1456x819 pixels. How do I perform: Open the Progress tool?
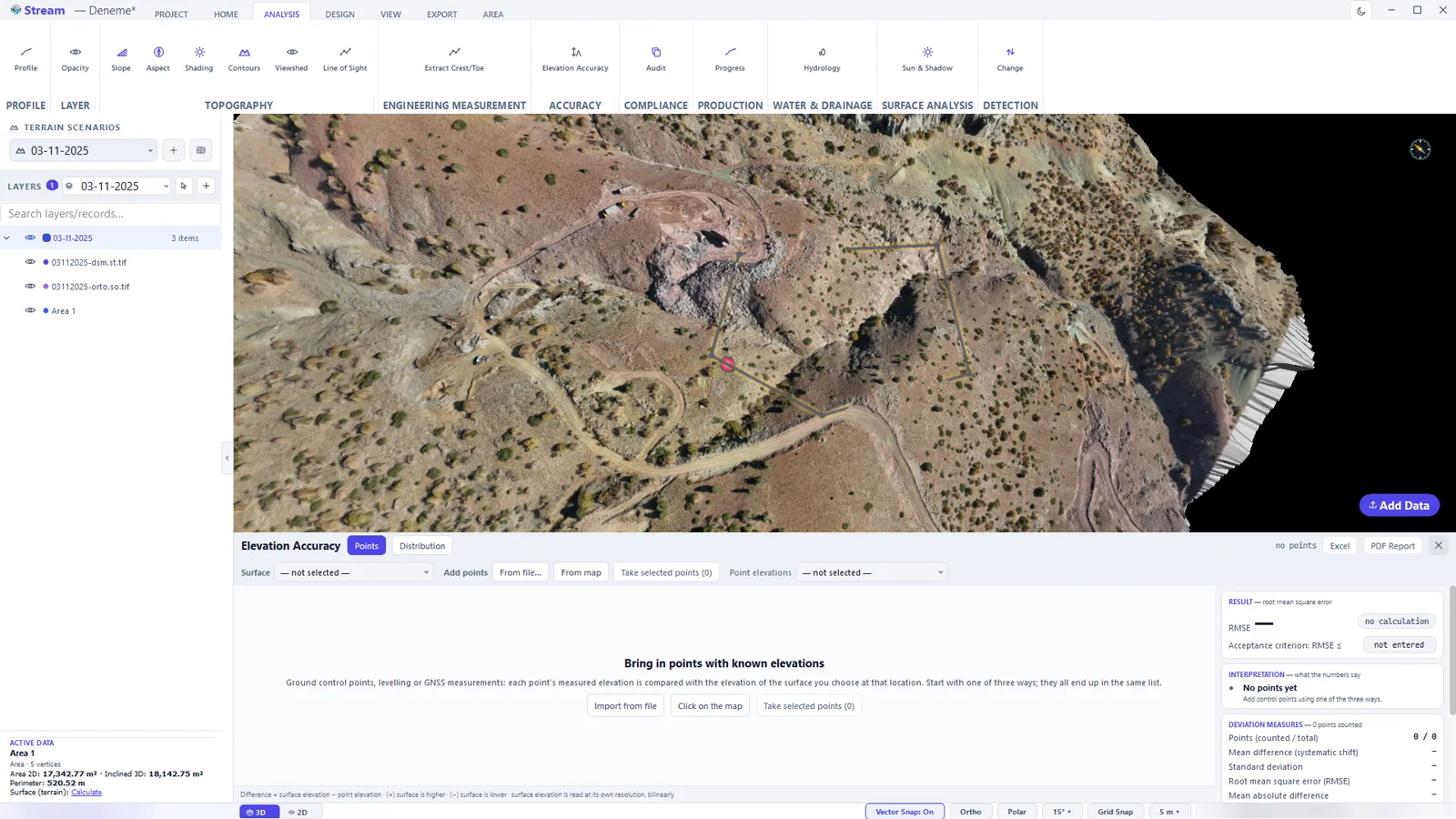(730, 59)
